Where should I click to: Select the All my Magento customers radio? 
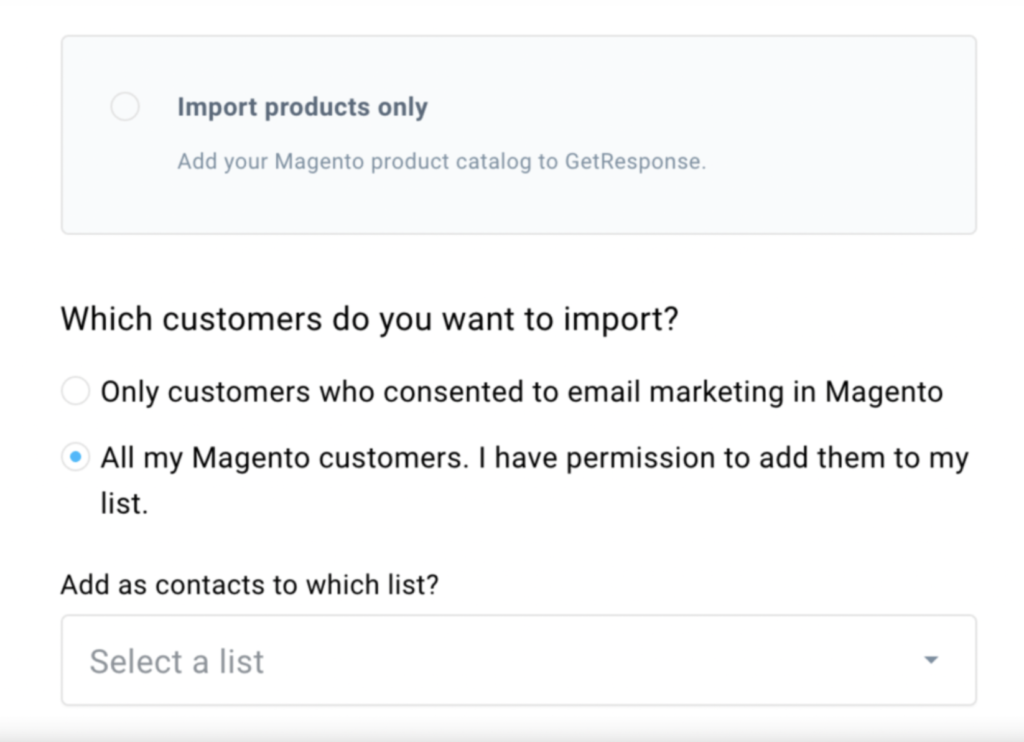75,457
